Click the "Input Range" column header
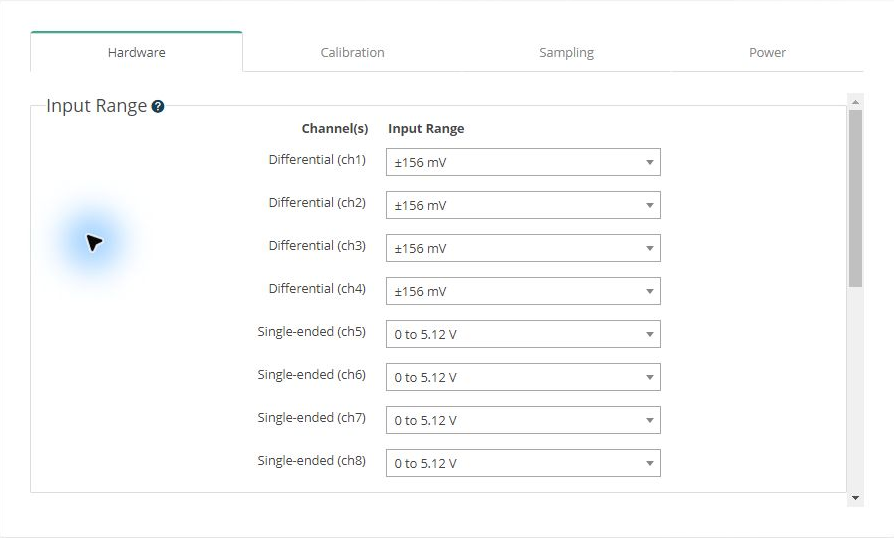This screenshot has width=894, height=538. 426,129
